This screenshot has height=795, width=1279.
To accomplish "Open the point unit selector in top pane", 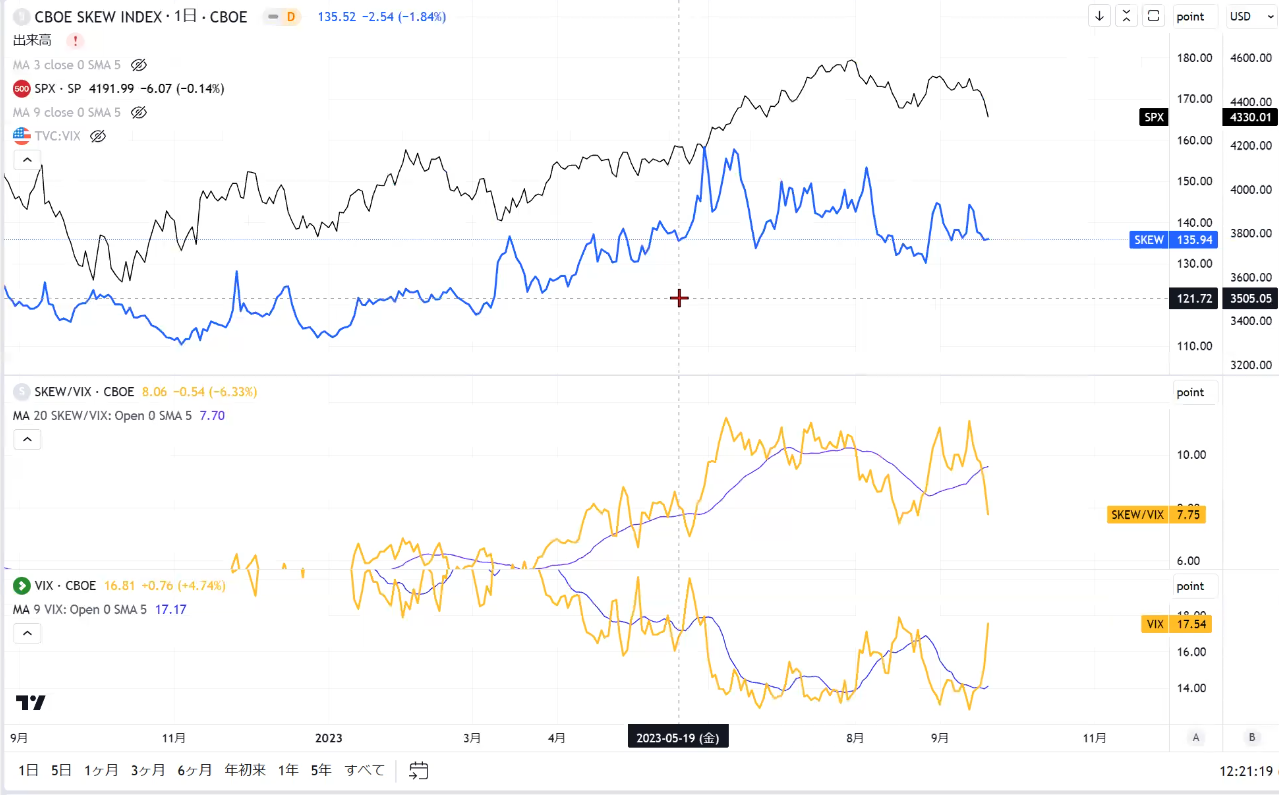I will point(1195,16).
